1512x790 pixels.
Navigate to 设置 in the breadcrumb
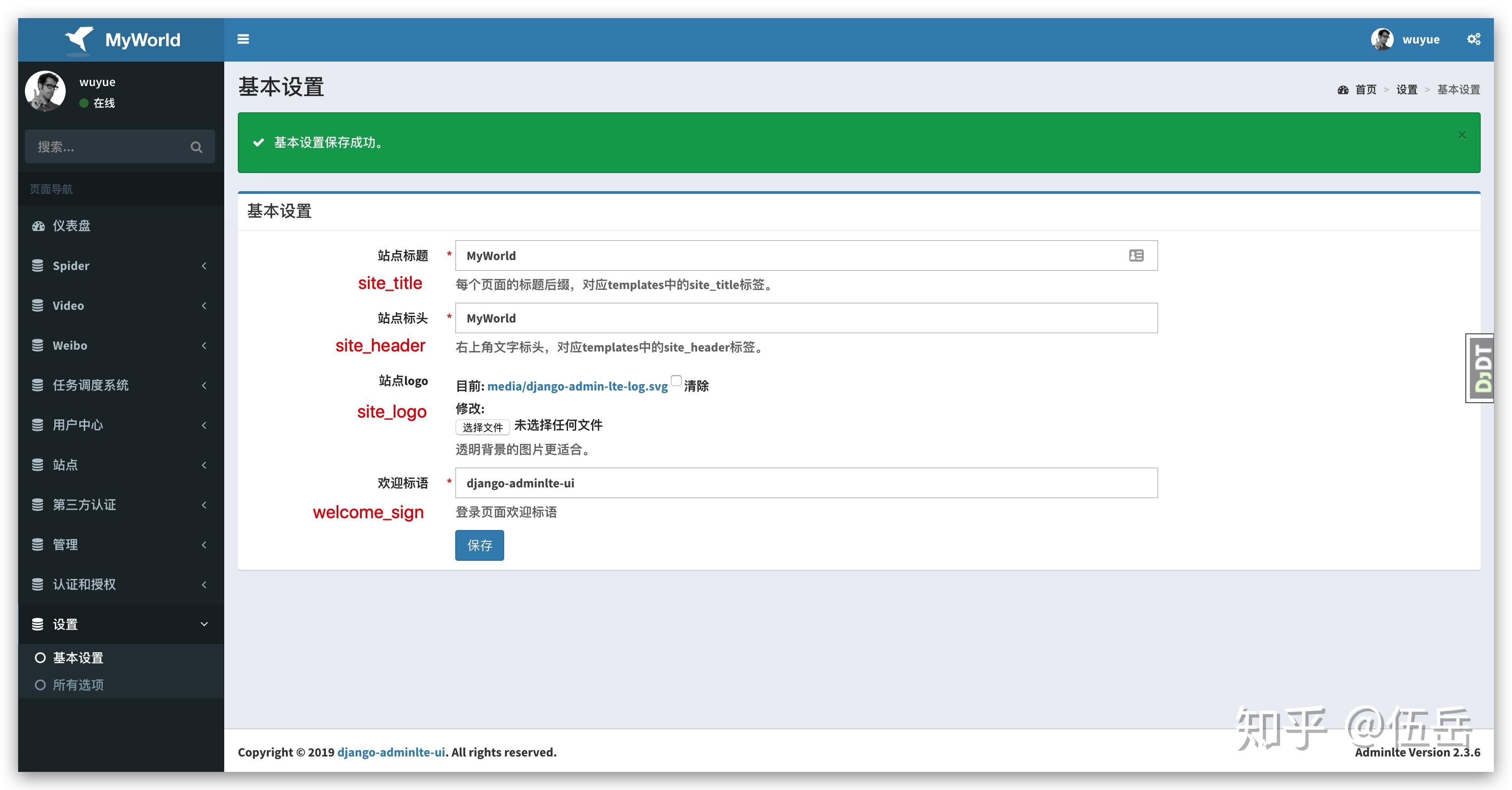pos(1407,89)
